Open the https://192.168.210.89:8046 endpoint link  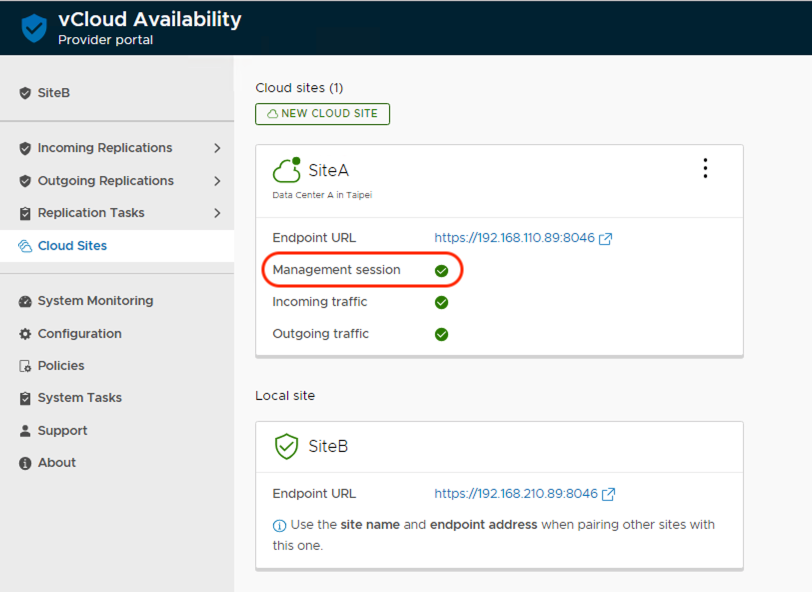pyautogui.click(x=515, y=494)
